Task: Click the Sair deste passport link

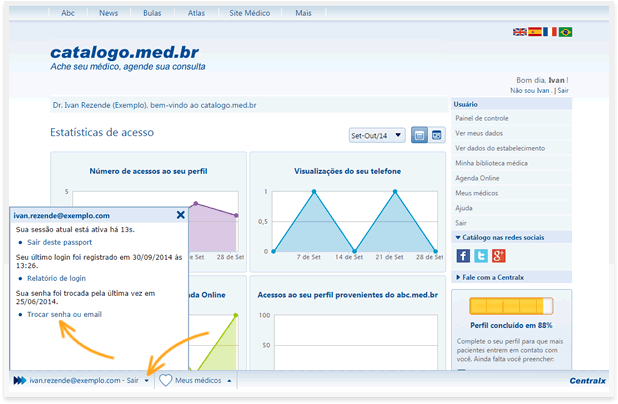Action: coord(60,242)
